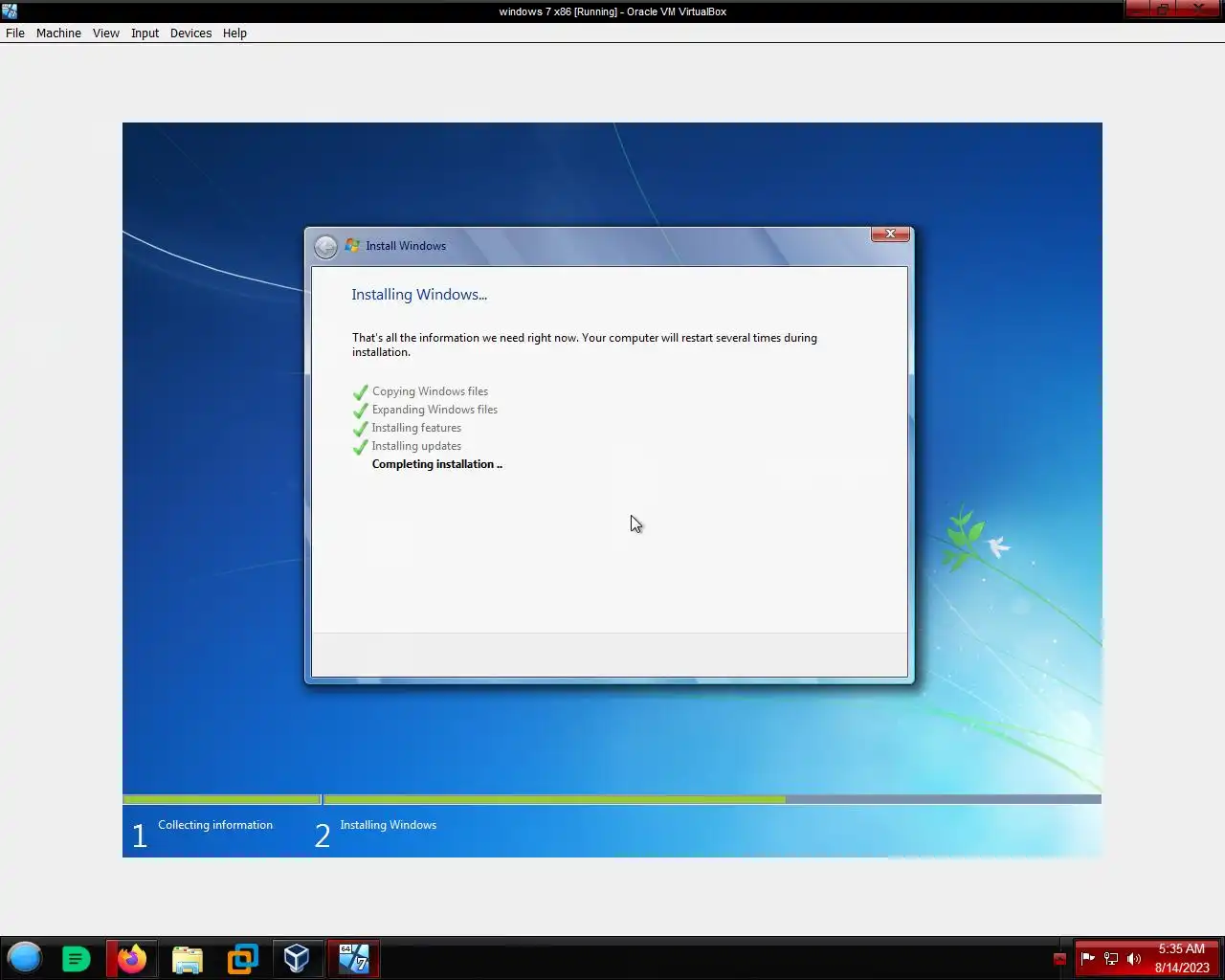Open the Help menu

click(x=234, y=33)
